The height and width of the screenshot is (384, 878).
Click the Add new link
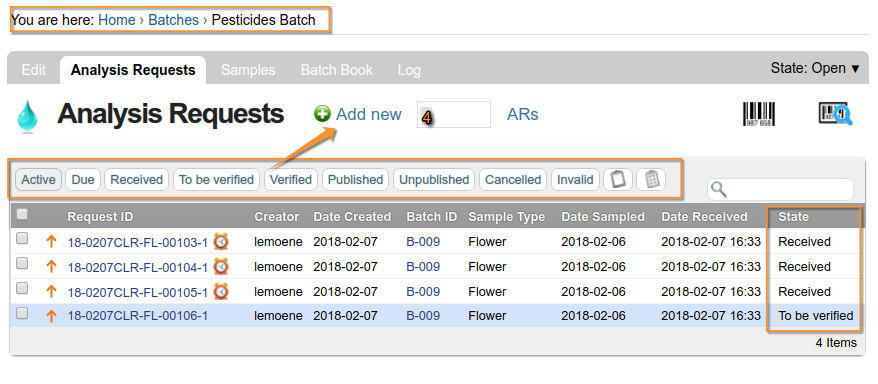click(368, 114)
